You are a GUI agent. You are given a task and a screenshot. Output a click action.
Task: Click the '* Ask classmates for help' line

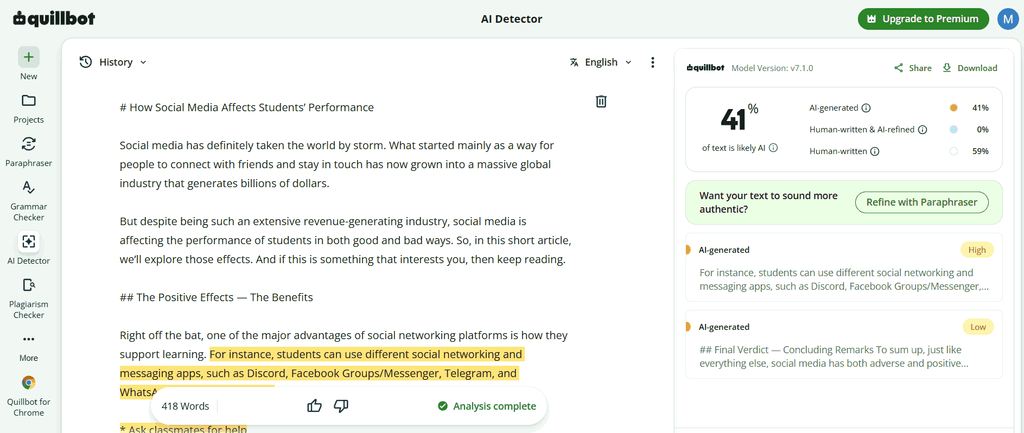pyautogui.click(x=184, y=428)
